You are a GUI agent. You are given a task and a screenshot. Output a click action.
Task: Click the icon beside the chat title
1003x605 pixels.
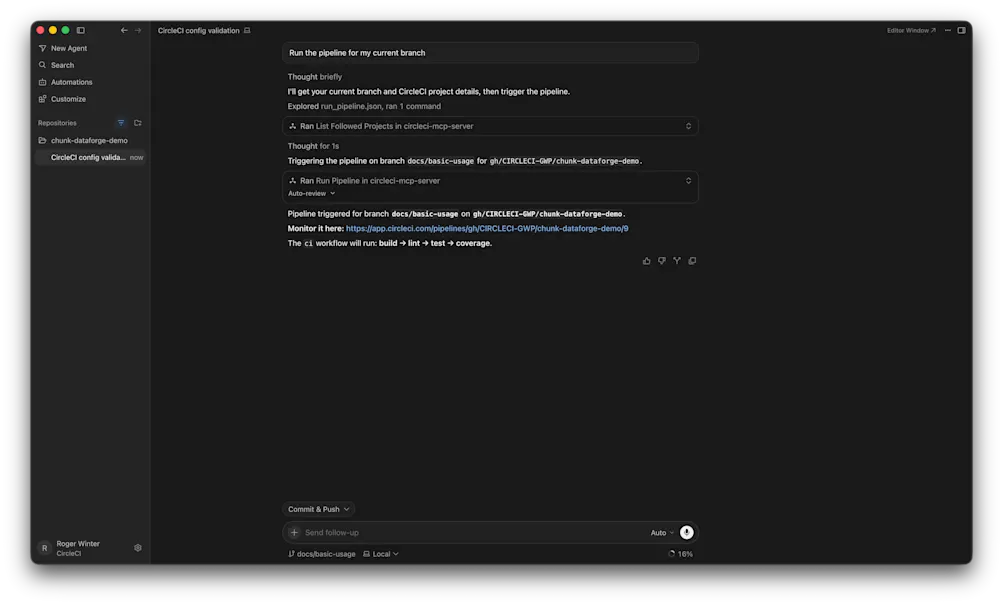pos(247,30)
